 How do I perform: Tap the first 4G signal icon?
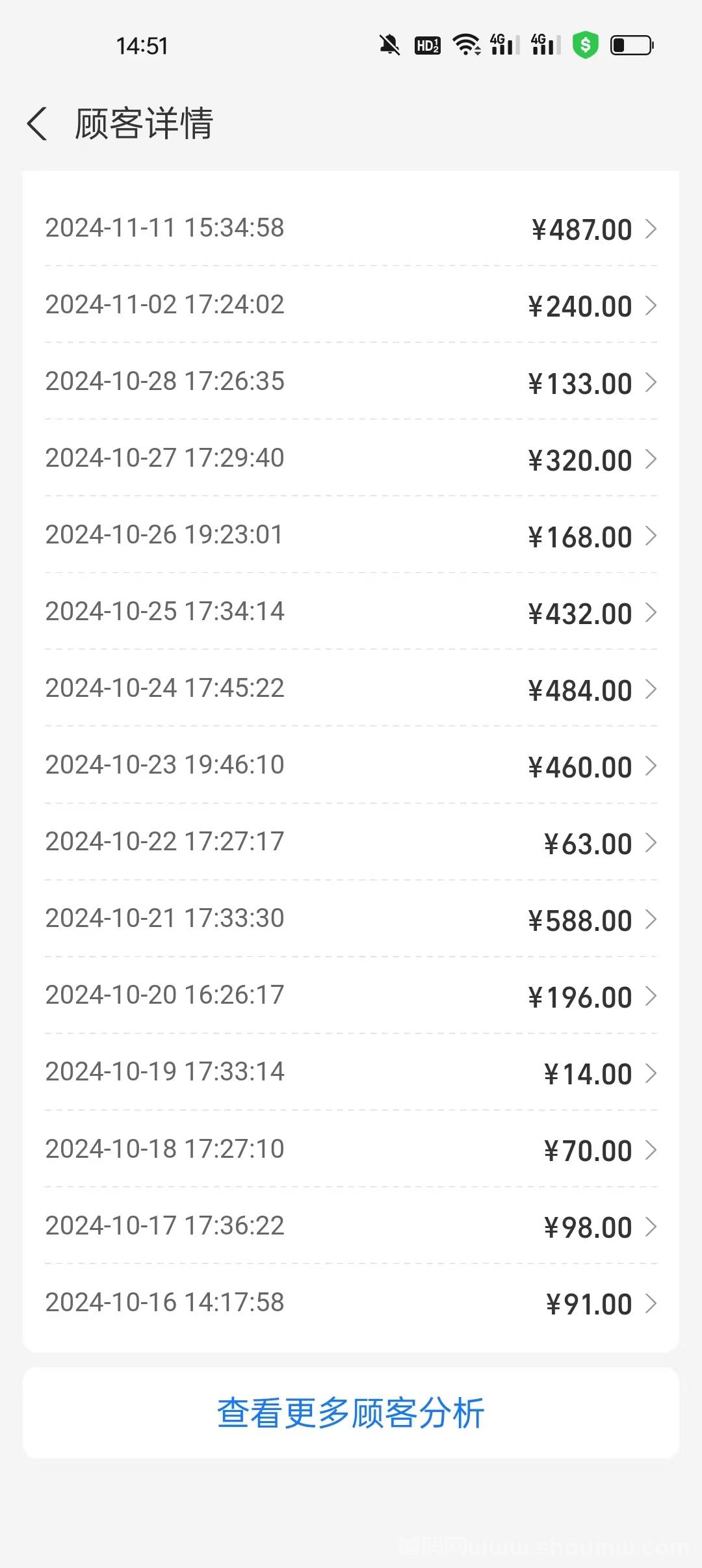pos(504,45)
